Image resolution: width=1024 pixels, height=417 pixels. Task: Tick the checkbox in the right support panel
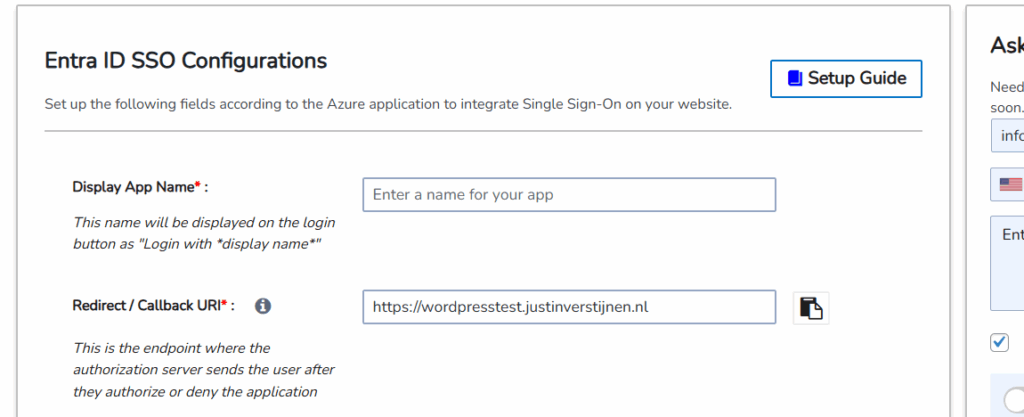[x=999, y=343]
